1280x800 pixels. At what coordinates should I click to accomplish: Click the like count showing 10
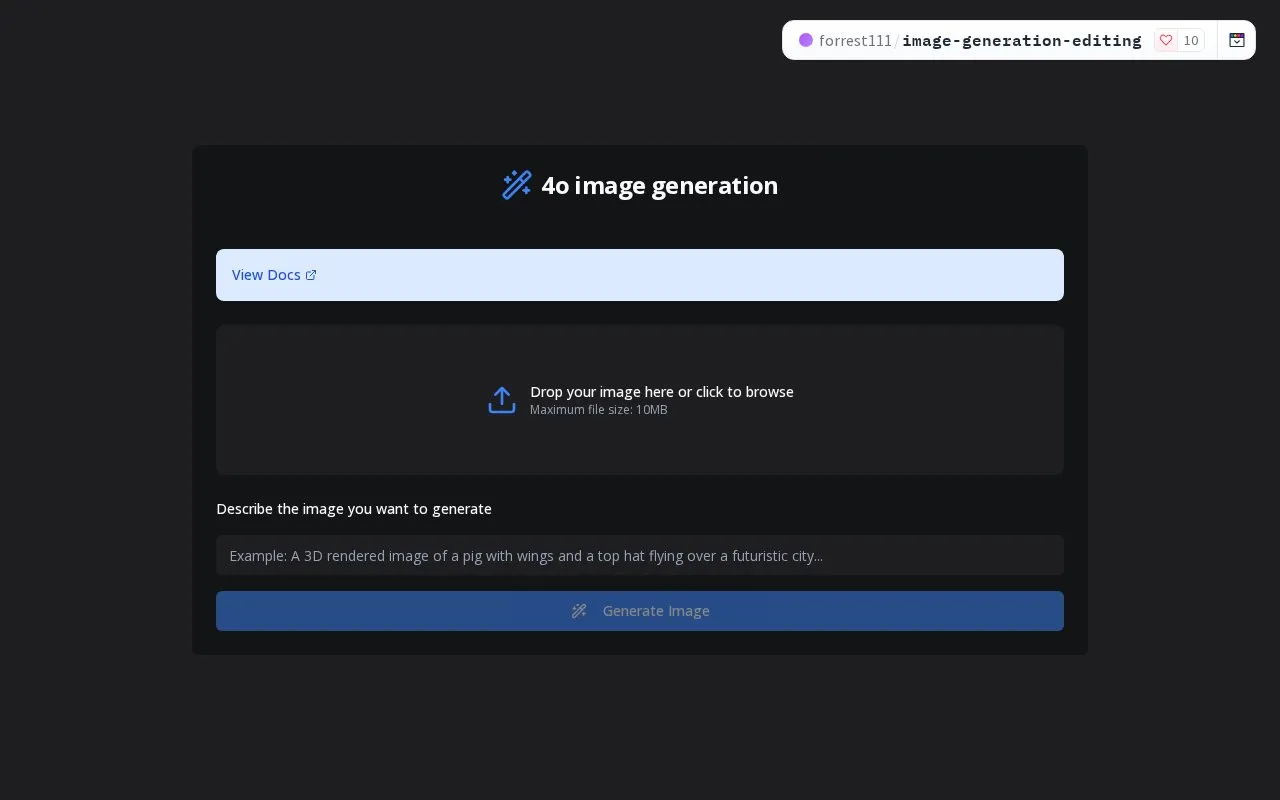(x=1191, y=40)
